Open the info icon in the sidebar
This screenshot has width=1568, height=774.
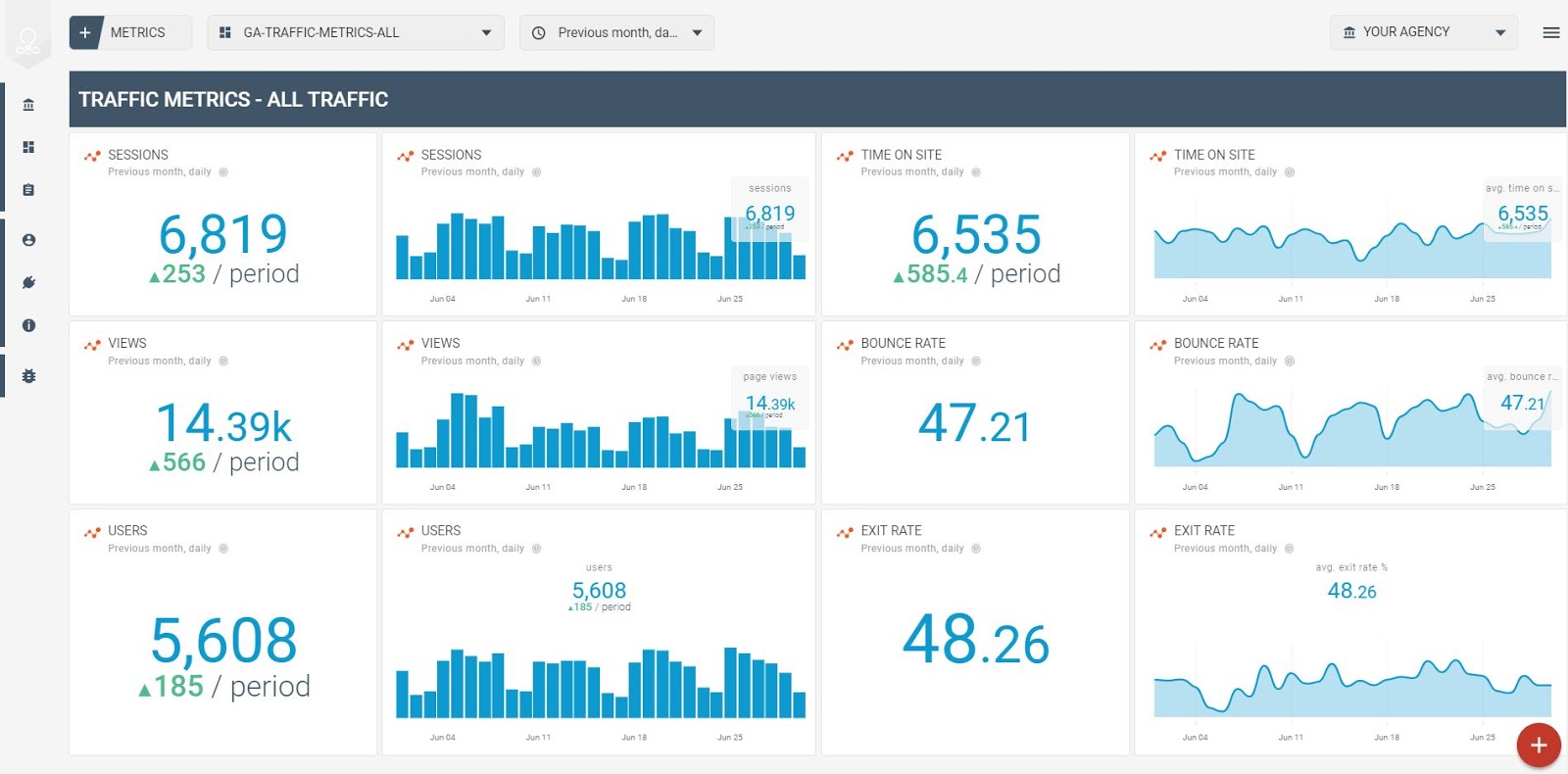pos(28,325)
